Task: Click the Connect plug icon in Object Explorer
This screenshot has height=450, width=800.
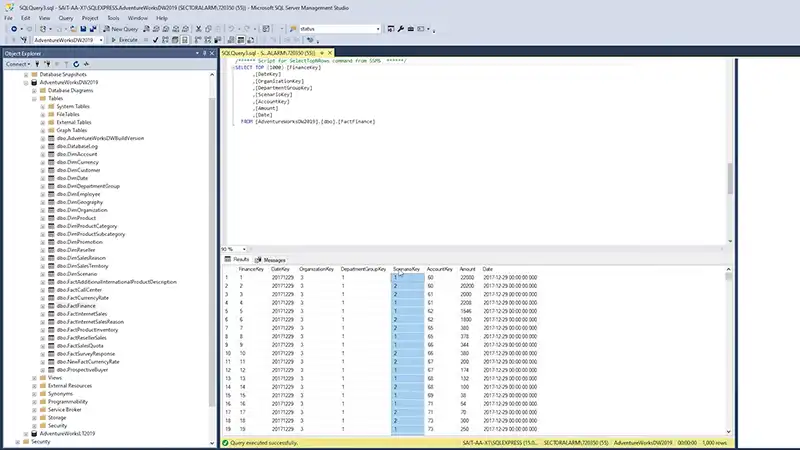Action: click(x=37, y=64)
